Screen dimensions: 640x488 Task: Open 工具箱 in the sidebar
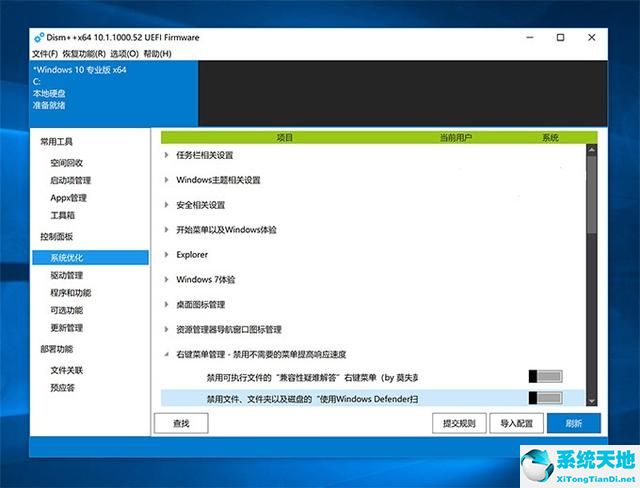coord(62,215)
